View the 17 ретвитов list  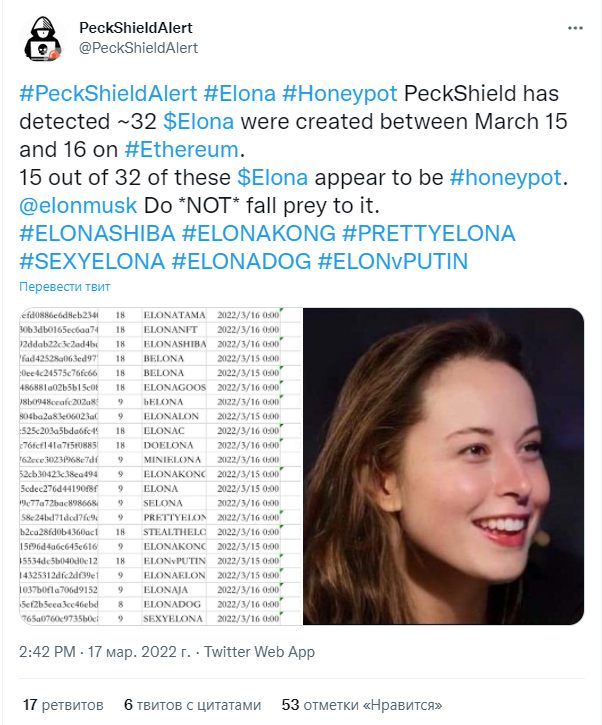pos(63,705)
